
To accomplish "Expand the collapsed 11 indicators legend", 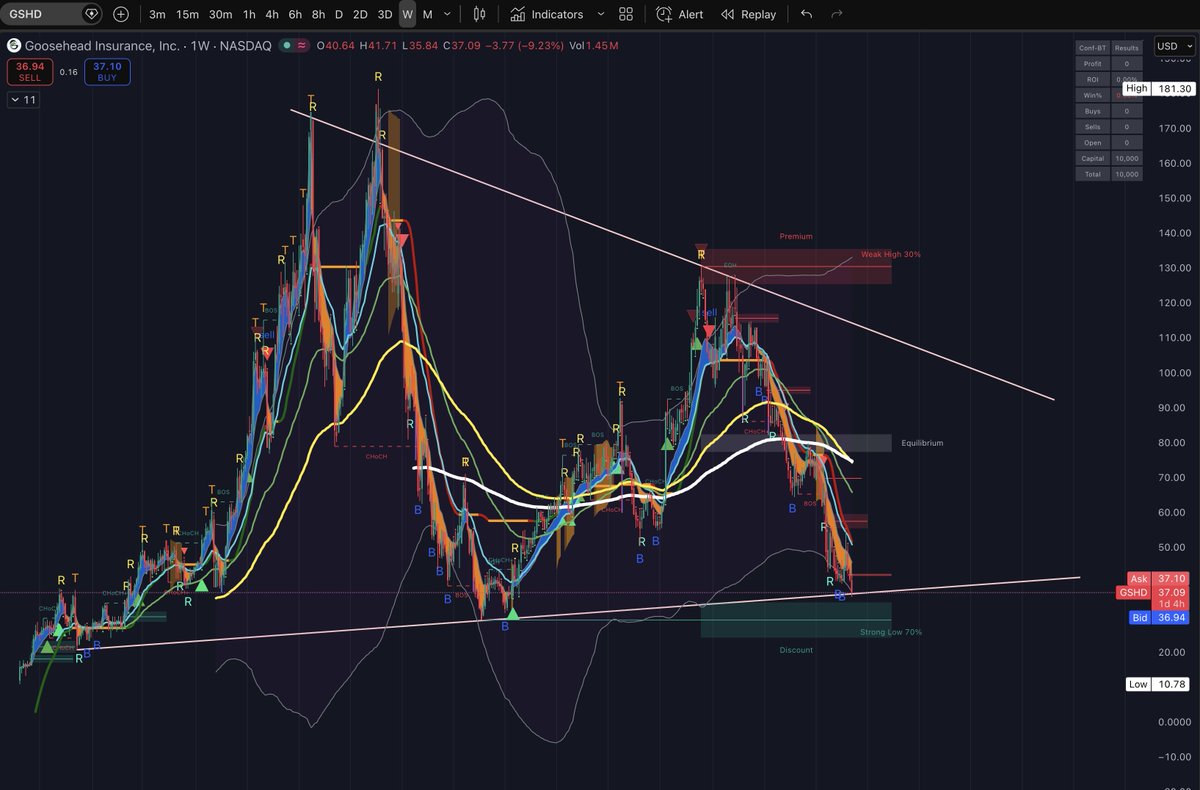I will (x=22, y=100).
